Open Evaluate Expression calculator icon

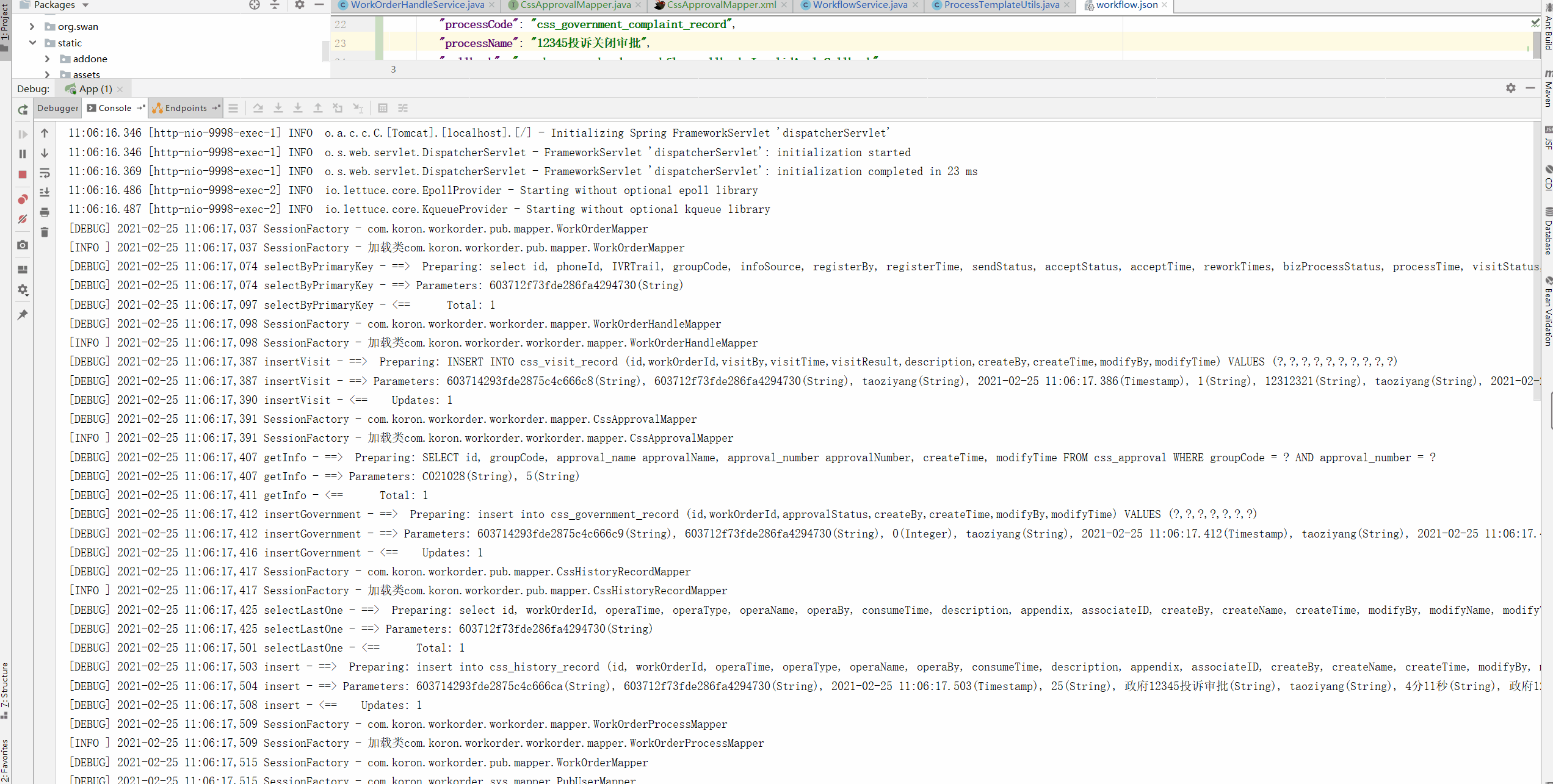pos(383,108)
